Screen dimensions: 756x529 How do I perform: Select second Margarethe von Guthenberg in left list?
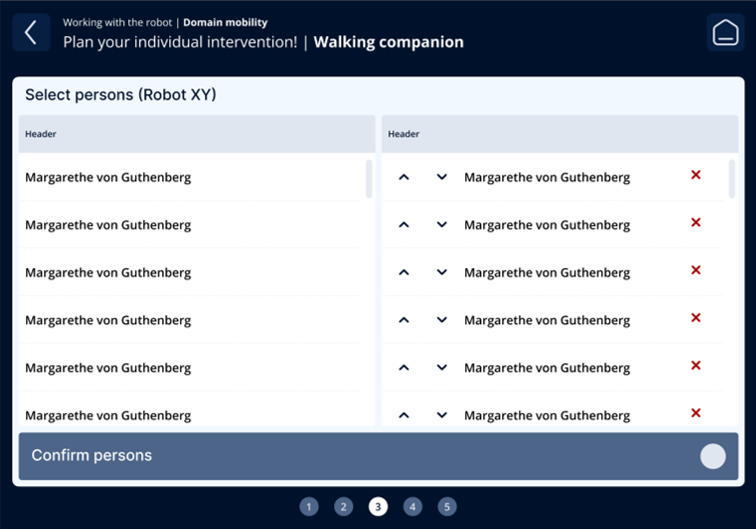click(189, 225)
